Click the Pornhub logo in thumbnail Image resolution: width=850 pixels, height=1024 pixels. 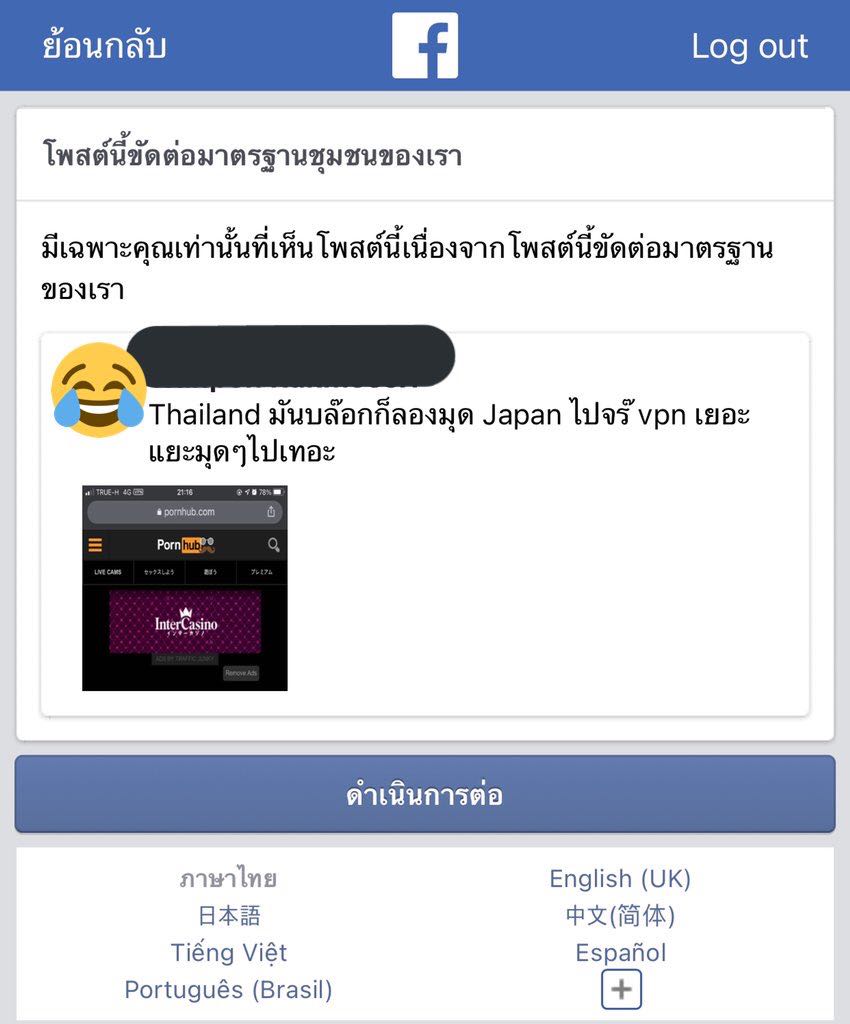[x=185, y=545]
